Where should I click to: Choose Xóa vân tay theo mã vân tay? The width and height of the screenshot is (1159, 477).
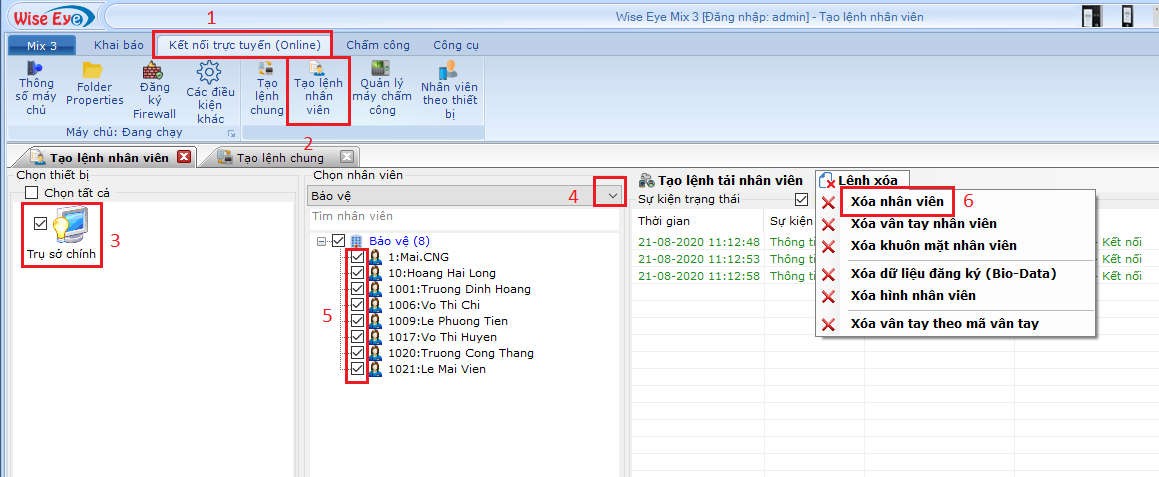point(943,324)
